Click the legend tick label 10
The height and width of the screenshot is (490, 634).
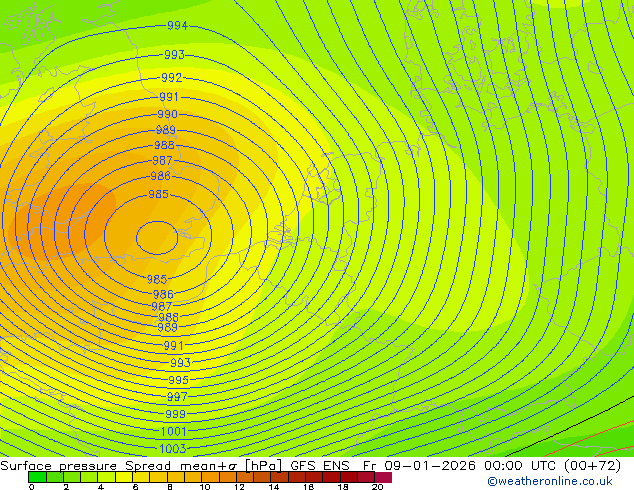pyautogui.click(x=205, y=487)
